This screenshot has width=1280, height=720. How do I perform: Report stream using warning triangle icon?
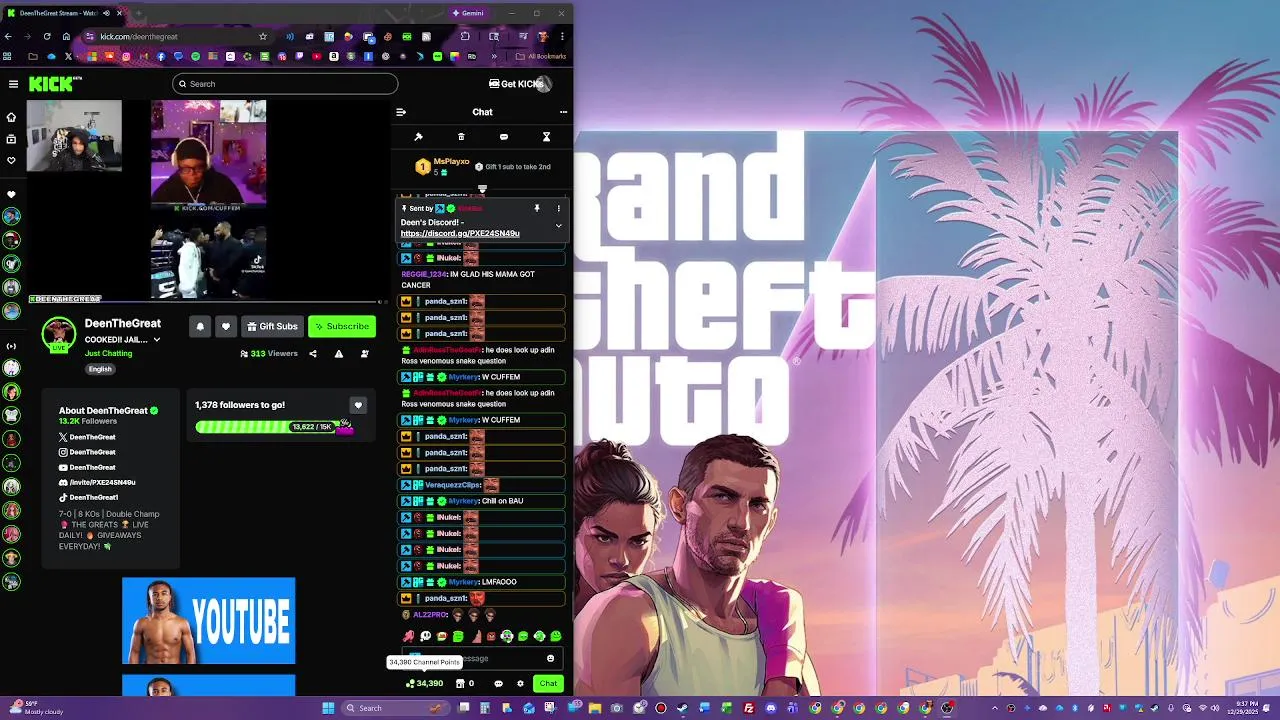coord(339,354)
